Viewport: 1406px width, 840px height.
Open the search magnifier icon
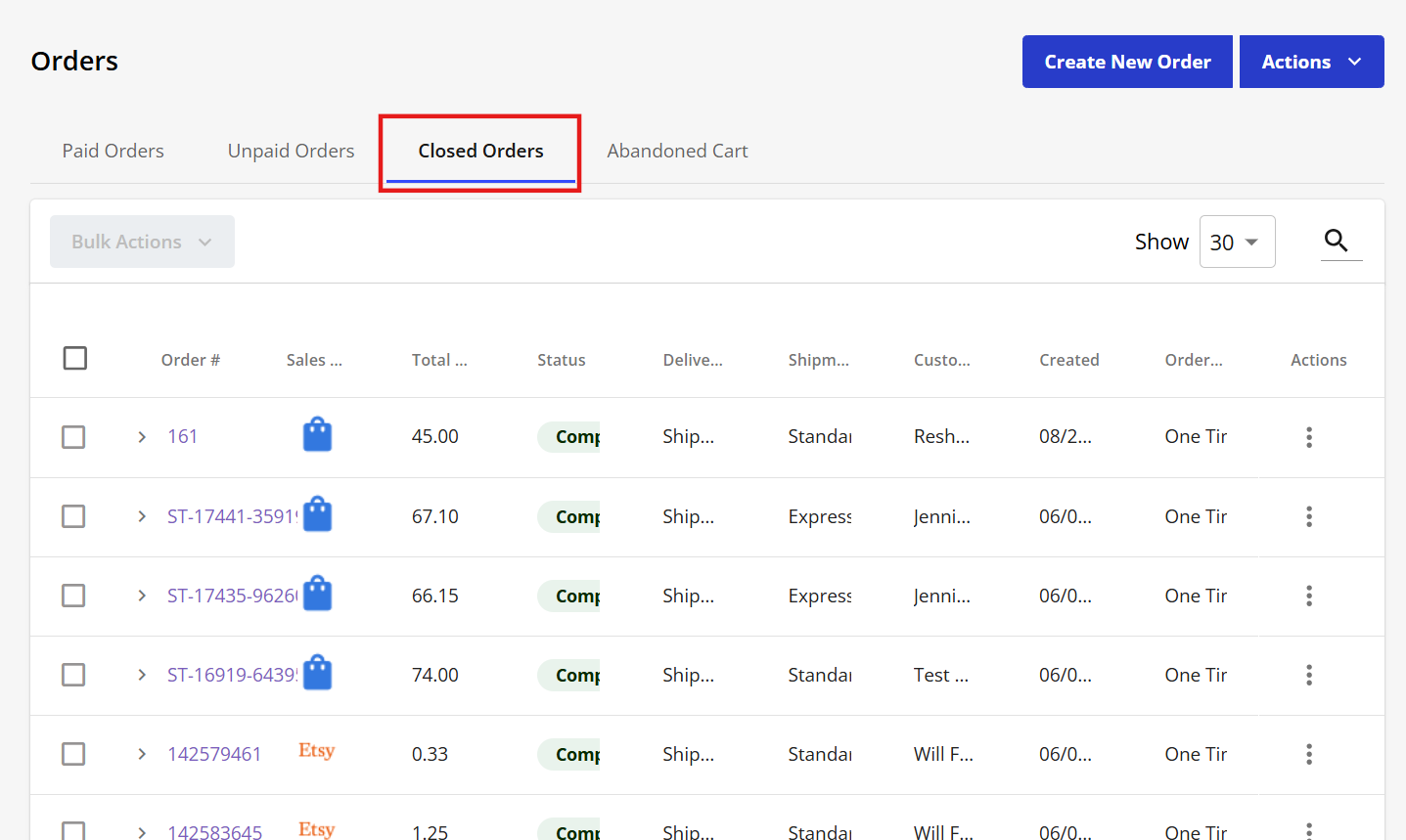click(1337, 240)
